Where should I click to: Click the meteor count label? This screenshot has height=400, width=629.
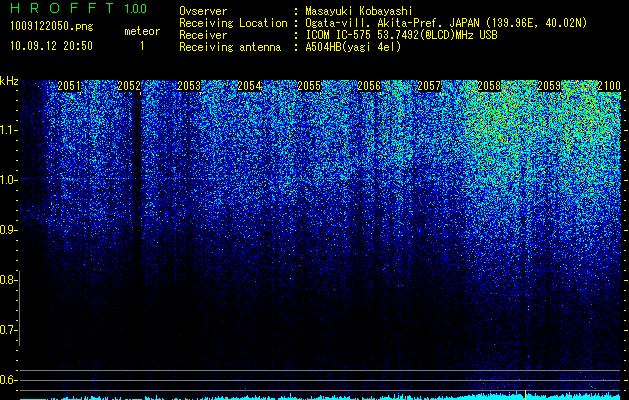[142, 31]
